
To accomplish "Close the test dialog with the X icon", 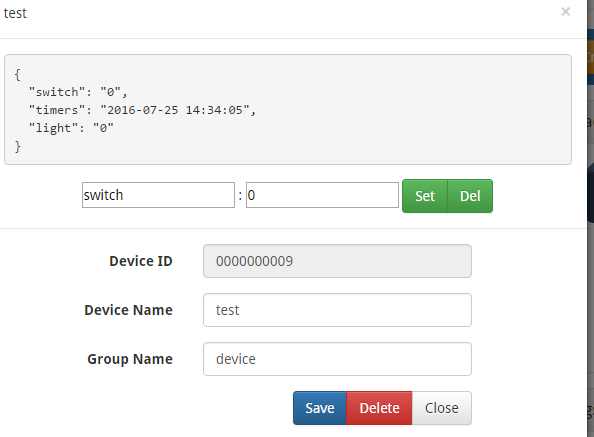I will [x=566, y=12].
